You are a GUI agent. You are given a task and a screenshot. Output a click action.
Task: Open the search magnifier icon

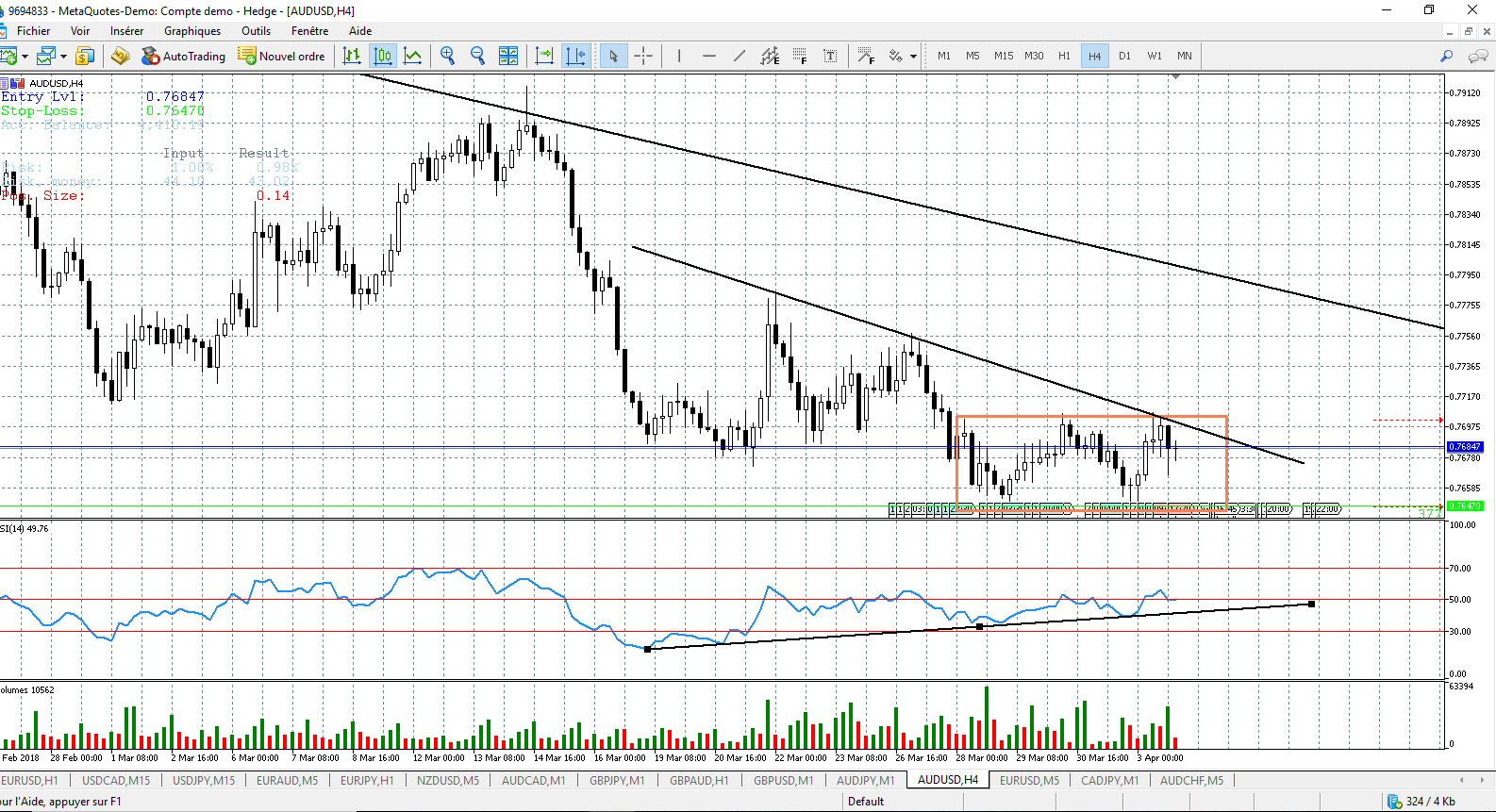1447,57
